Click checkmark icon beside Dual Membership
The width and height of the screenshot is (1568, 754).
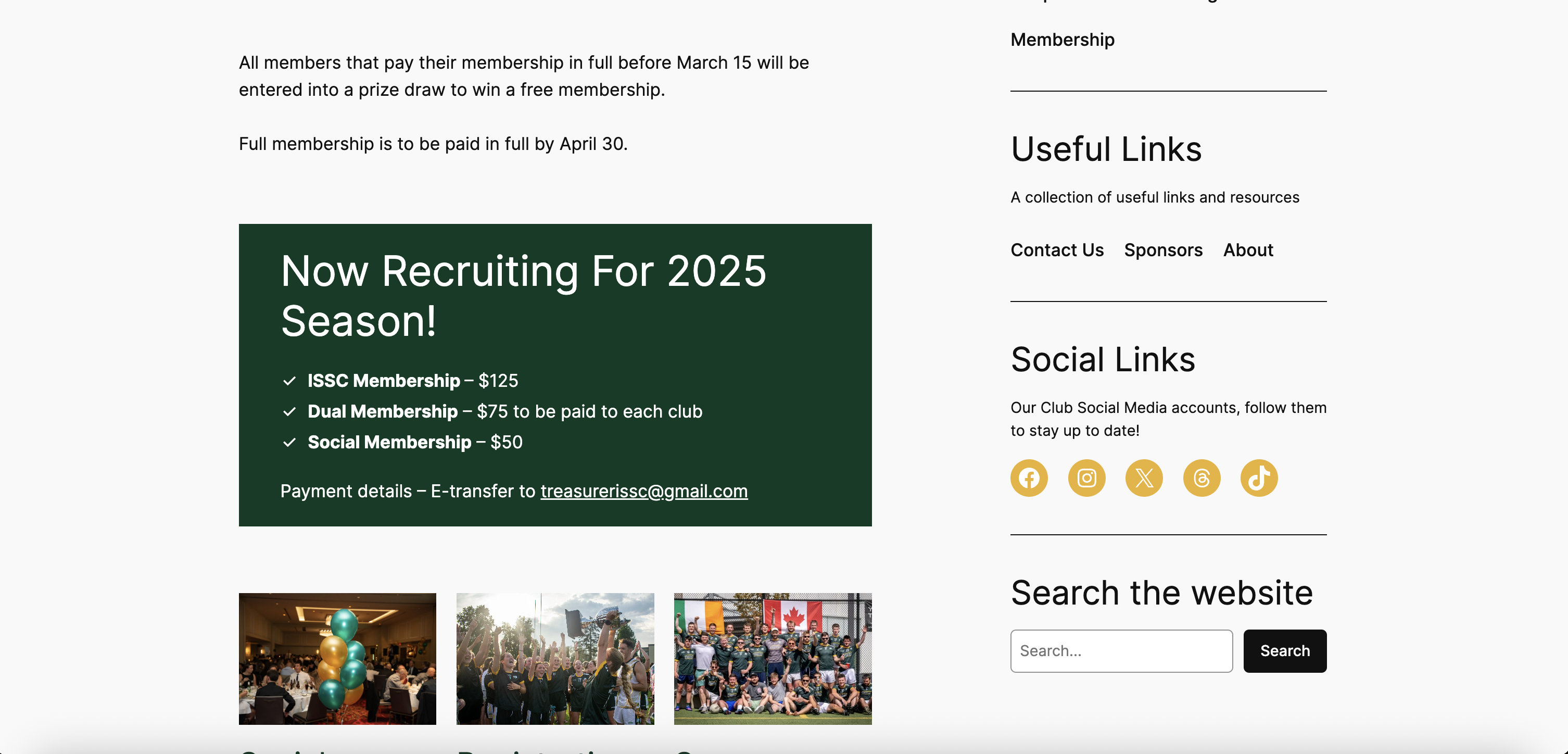coord(290,412)
